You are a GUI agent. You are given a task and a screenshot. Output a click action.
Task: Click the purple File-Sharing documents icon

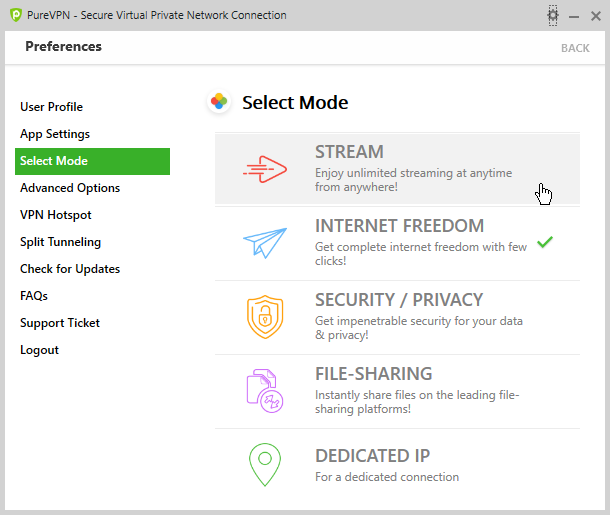coord(265,391)
